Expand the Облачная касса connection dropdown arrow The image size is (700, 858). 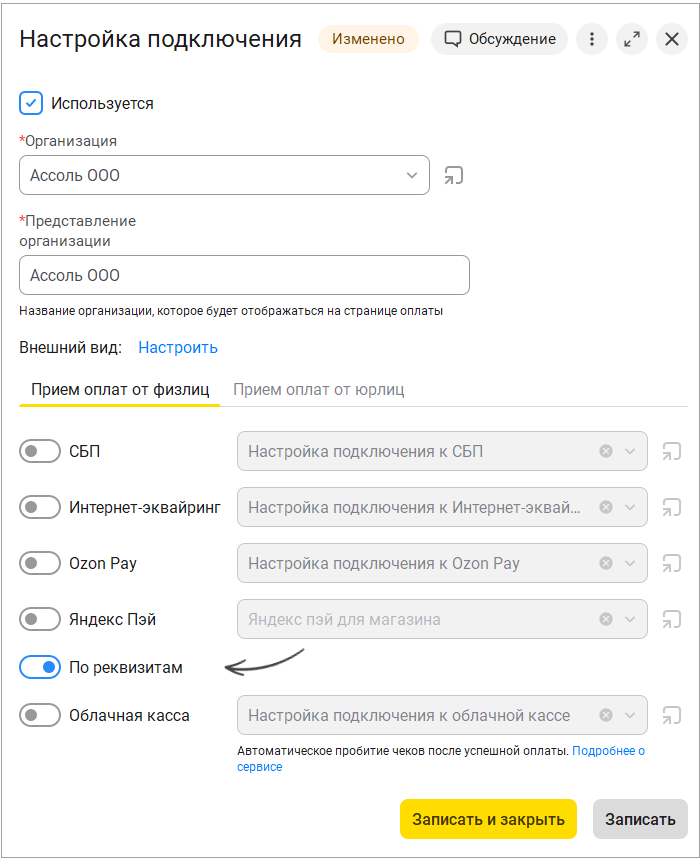pos(630,715)
